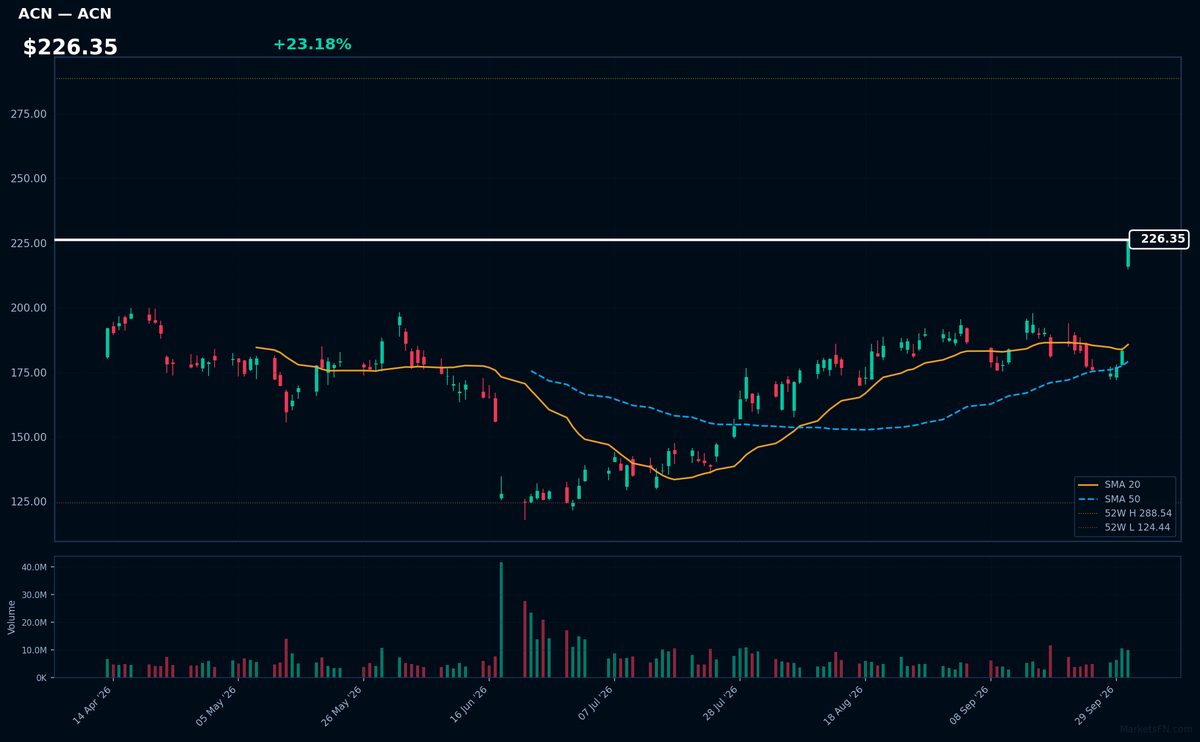The image size is (1200, 742).
Task: Click the 08 Sep '26 date label
Action: tap(970, 704)
